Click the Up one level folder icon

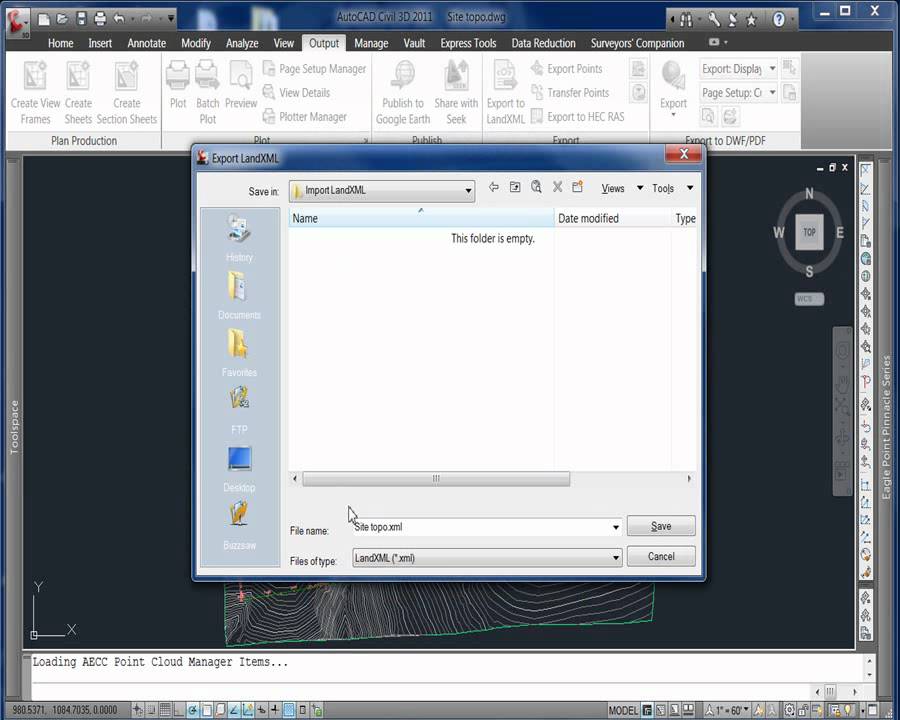pos(515,187)
